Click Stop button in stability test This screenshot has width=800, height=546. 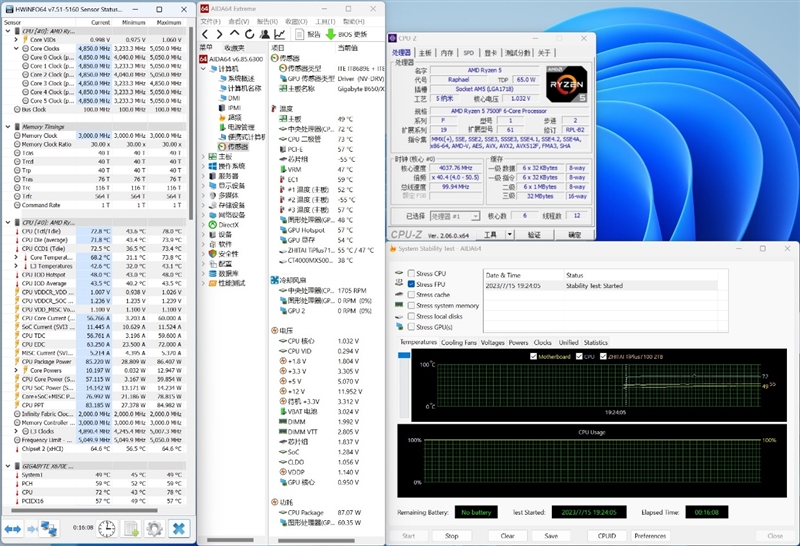pyautogui.click(x=452, y=536)
